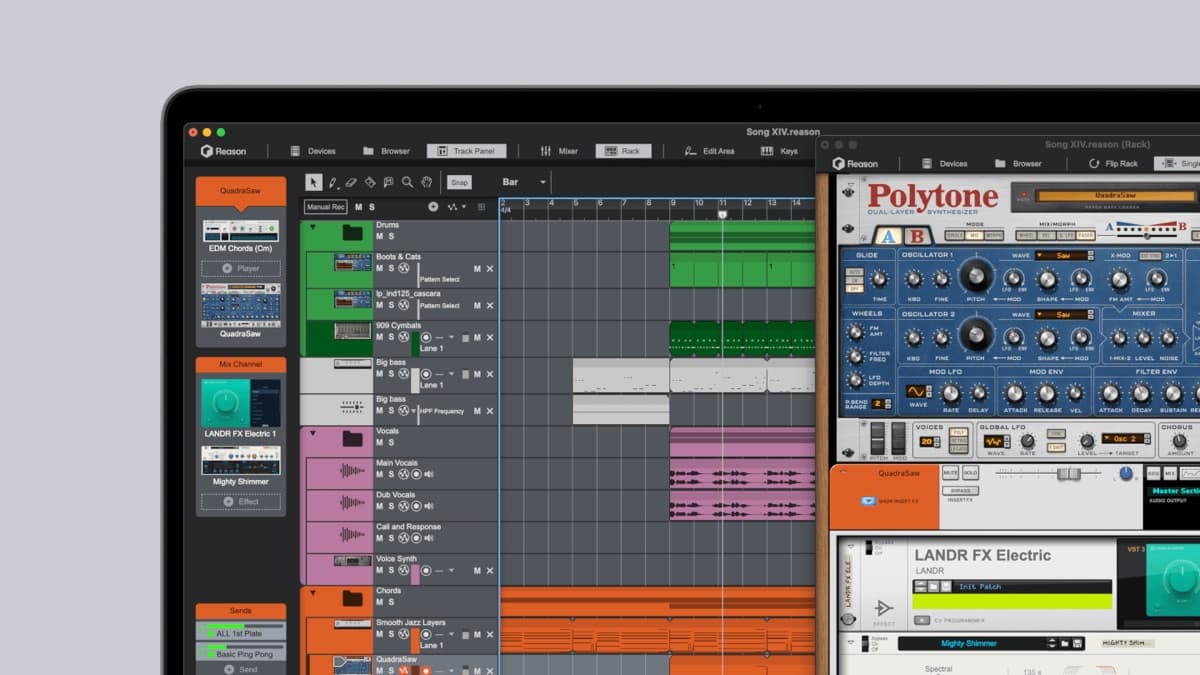1200x675 pixels.
Task: Select the Hand scroll tool
Action: pos(426,182)
